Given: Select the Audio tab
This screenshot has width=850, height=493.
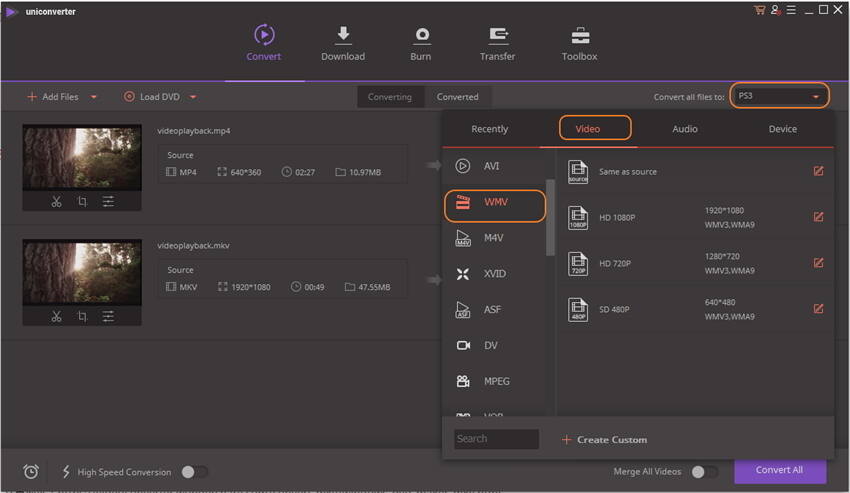Looking at the screenshot, I should (x=685, y=129).
